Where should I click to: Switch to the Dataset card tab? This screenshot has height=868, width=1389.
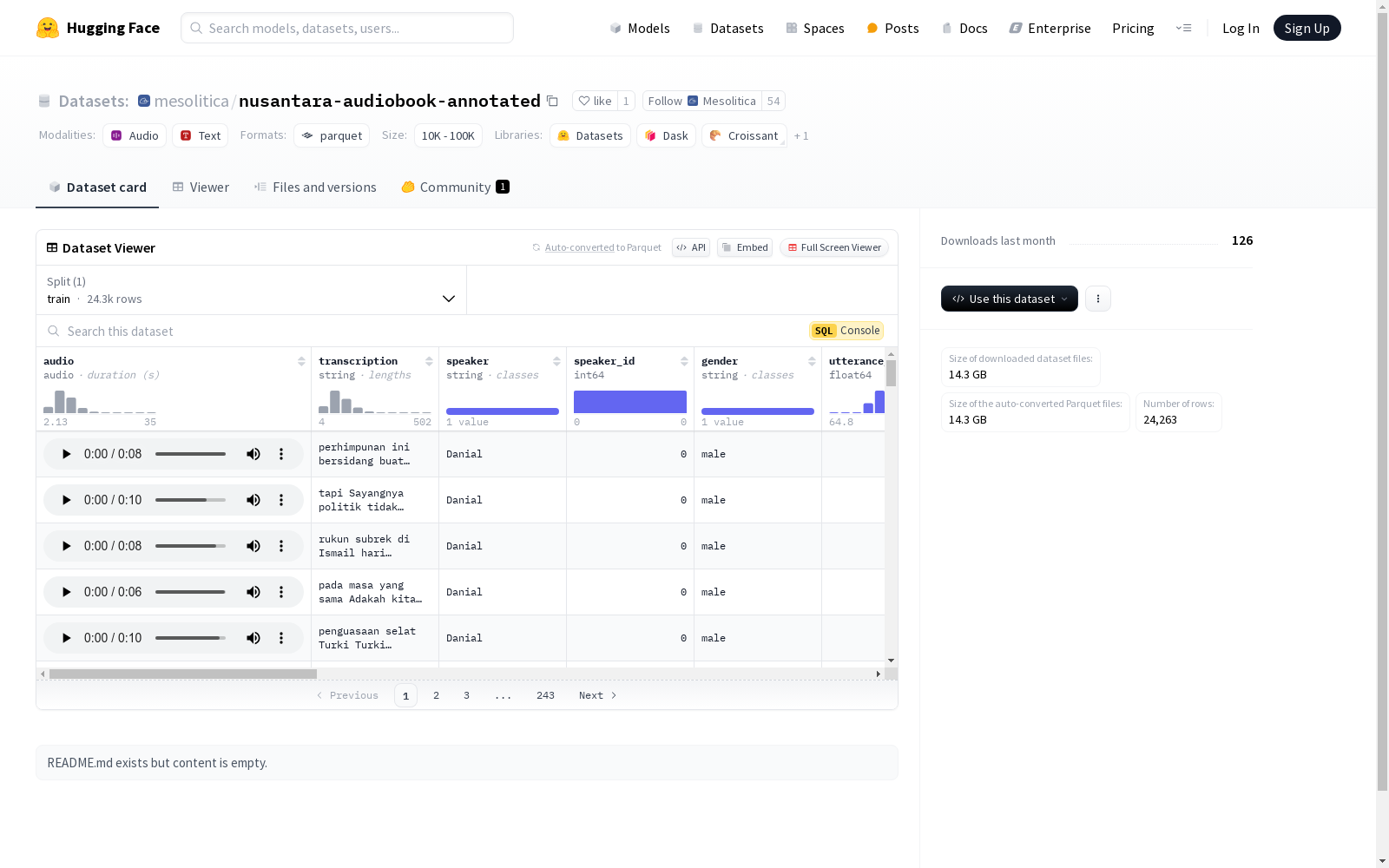(97, 187)
